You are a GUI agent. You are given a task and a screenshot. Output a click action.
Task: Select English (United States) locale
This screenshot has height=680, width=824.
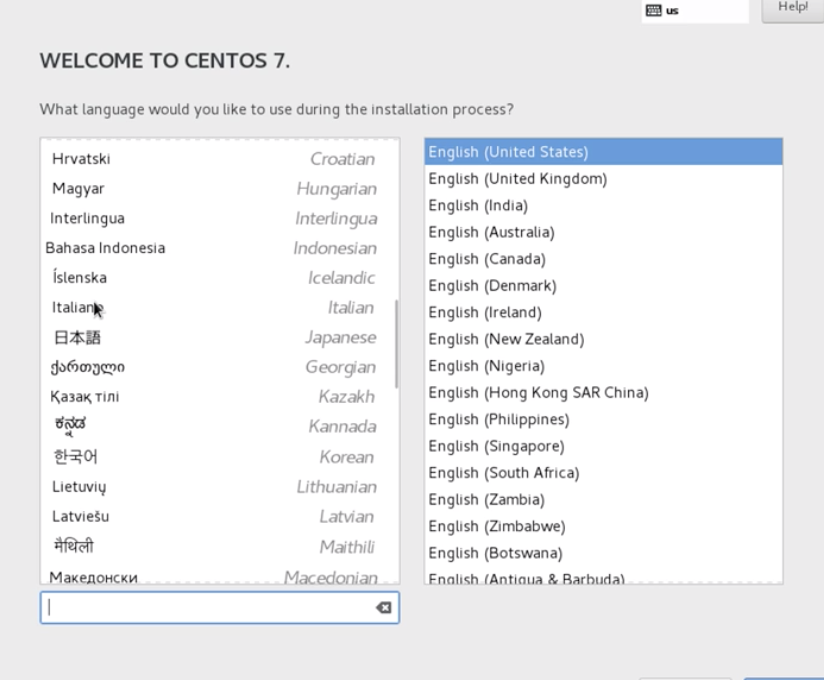(603, 152)
